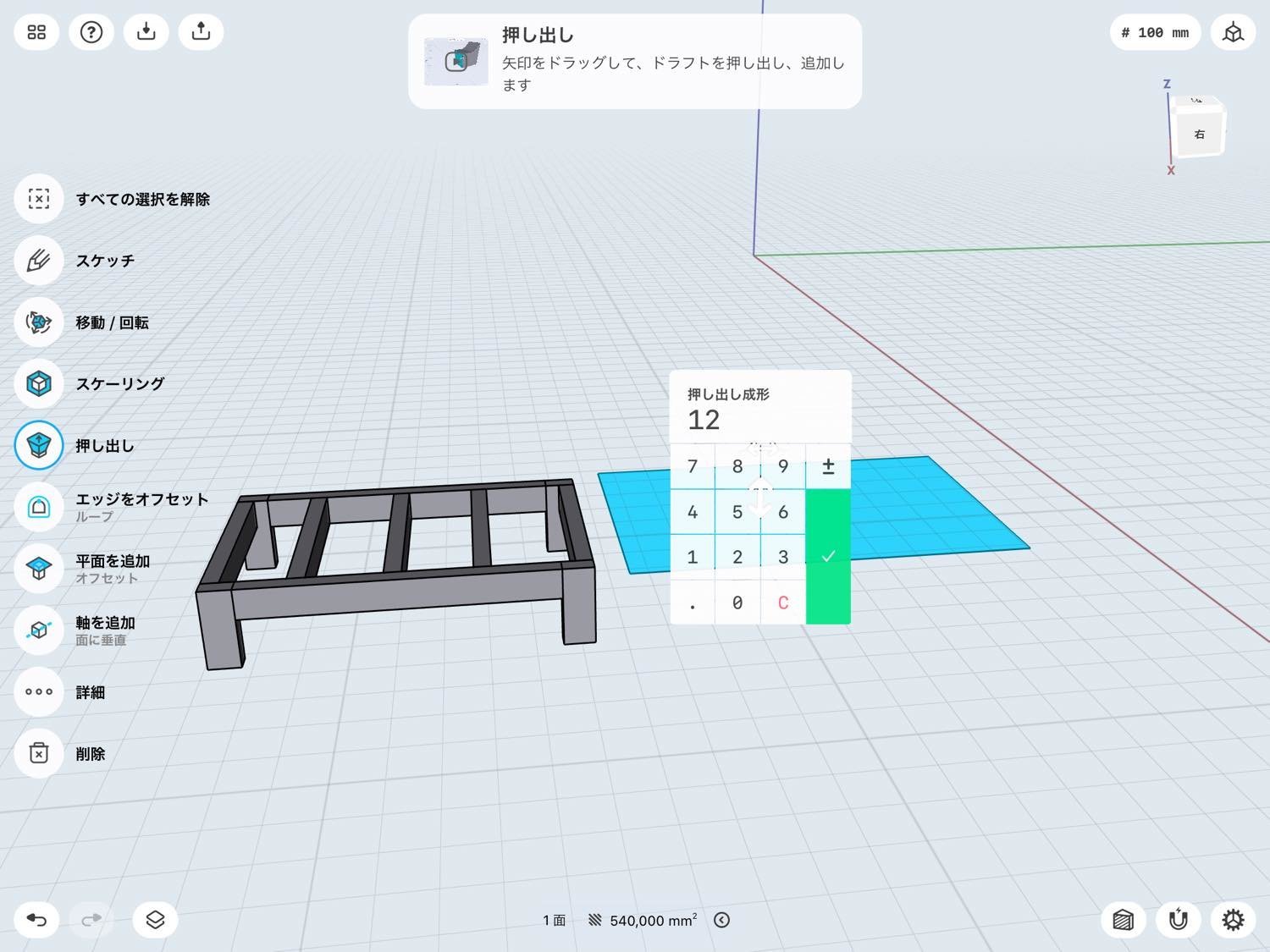Screen dimensions: 1270x952
Task: Confirm extrusion with green checkmark
Action: coord(828,557)
